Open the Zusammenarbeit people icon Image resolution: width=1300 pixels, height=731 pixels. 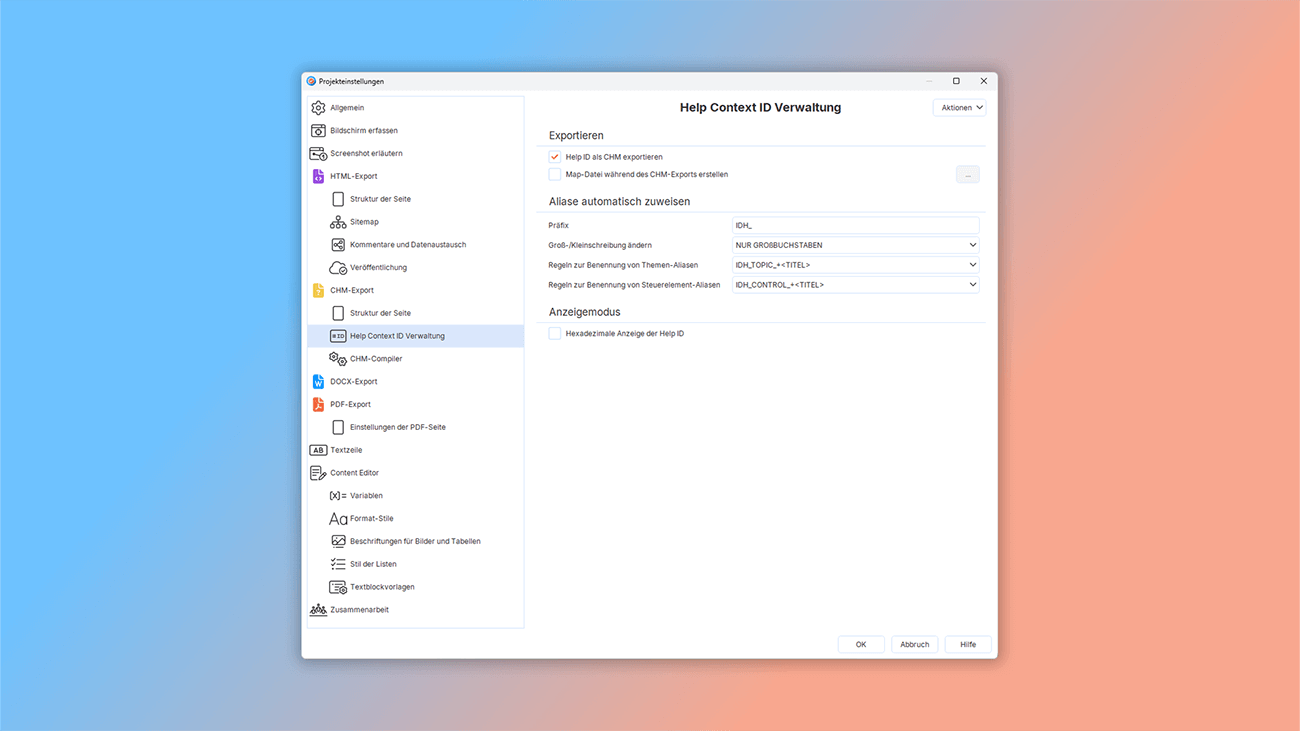point(318,610)
